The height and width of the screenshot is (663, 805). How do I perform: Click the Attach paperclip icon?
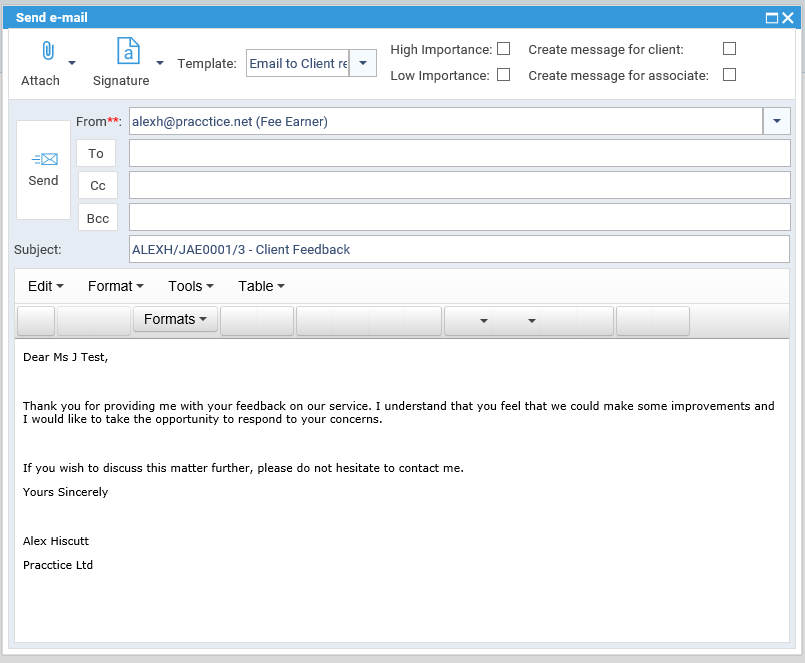[x=47, y=51]
